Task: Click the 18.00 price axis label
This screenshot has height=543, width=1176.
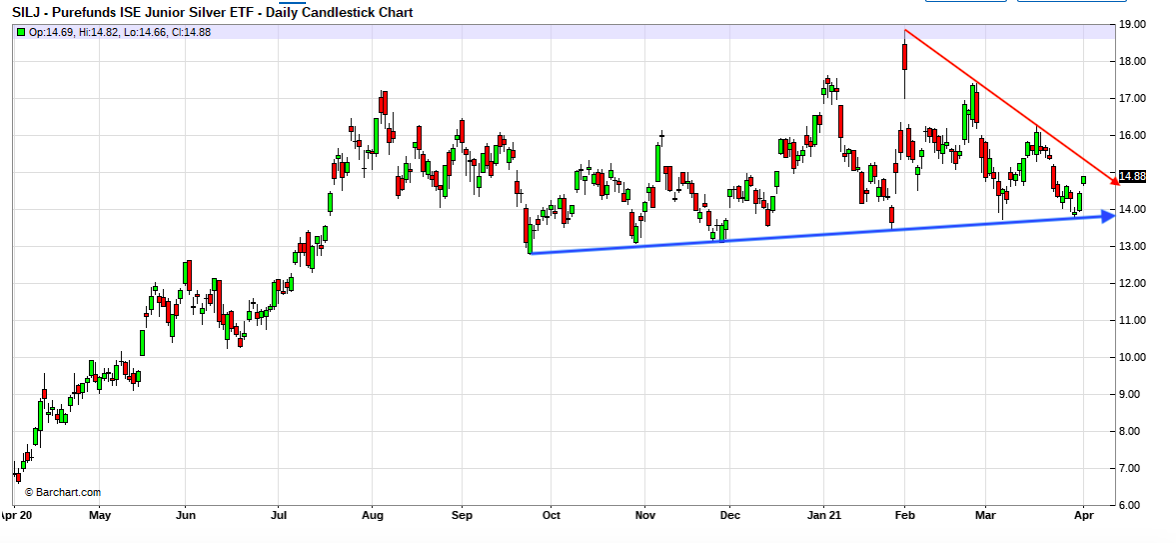Action: [1133, 62]
